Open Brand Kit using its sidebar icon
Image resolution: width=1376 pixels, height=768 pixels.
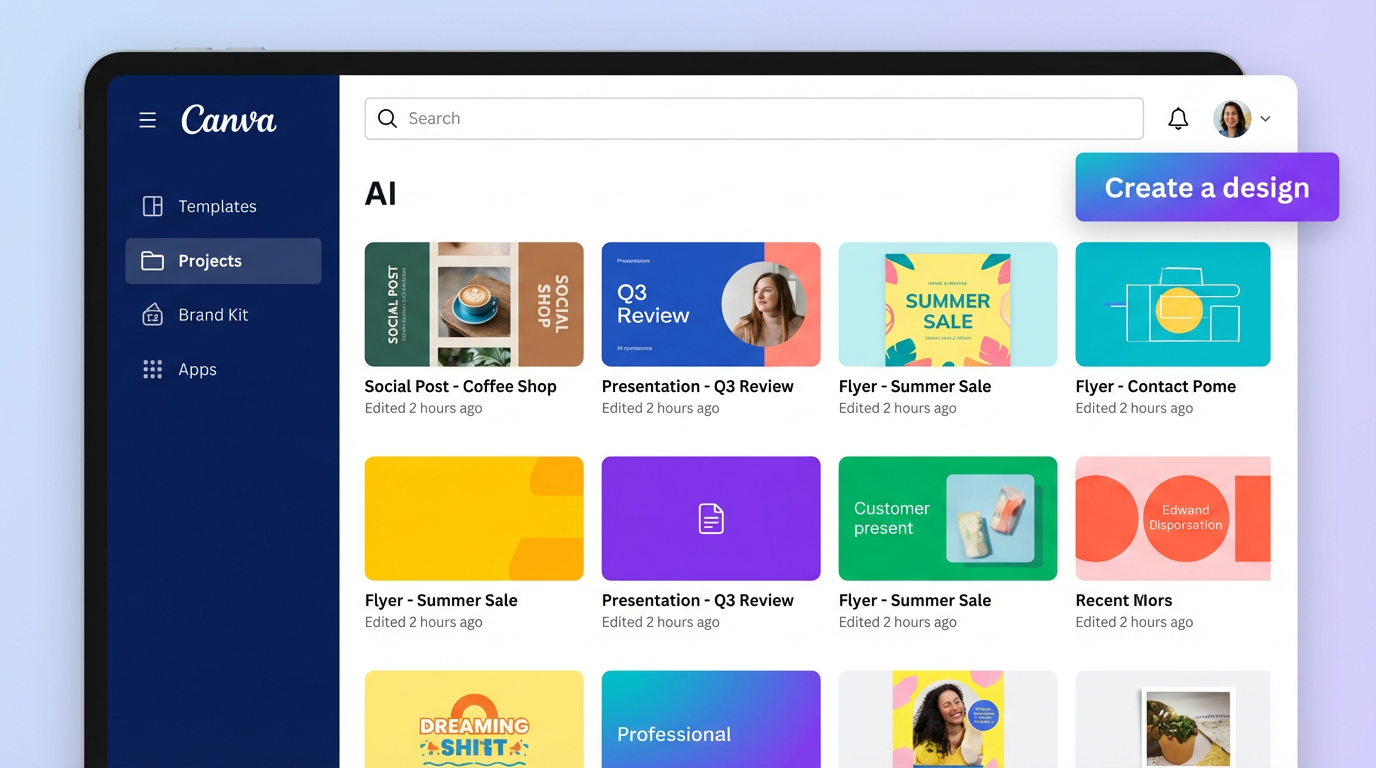point(151,314)
